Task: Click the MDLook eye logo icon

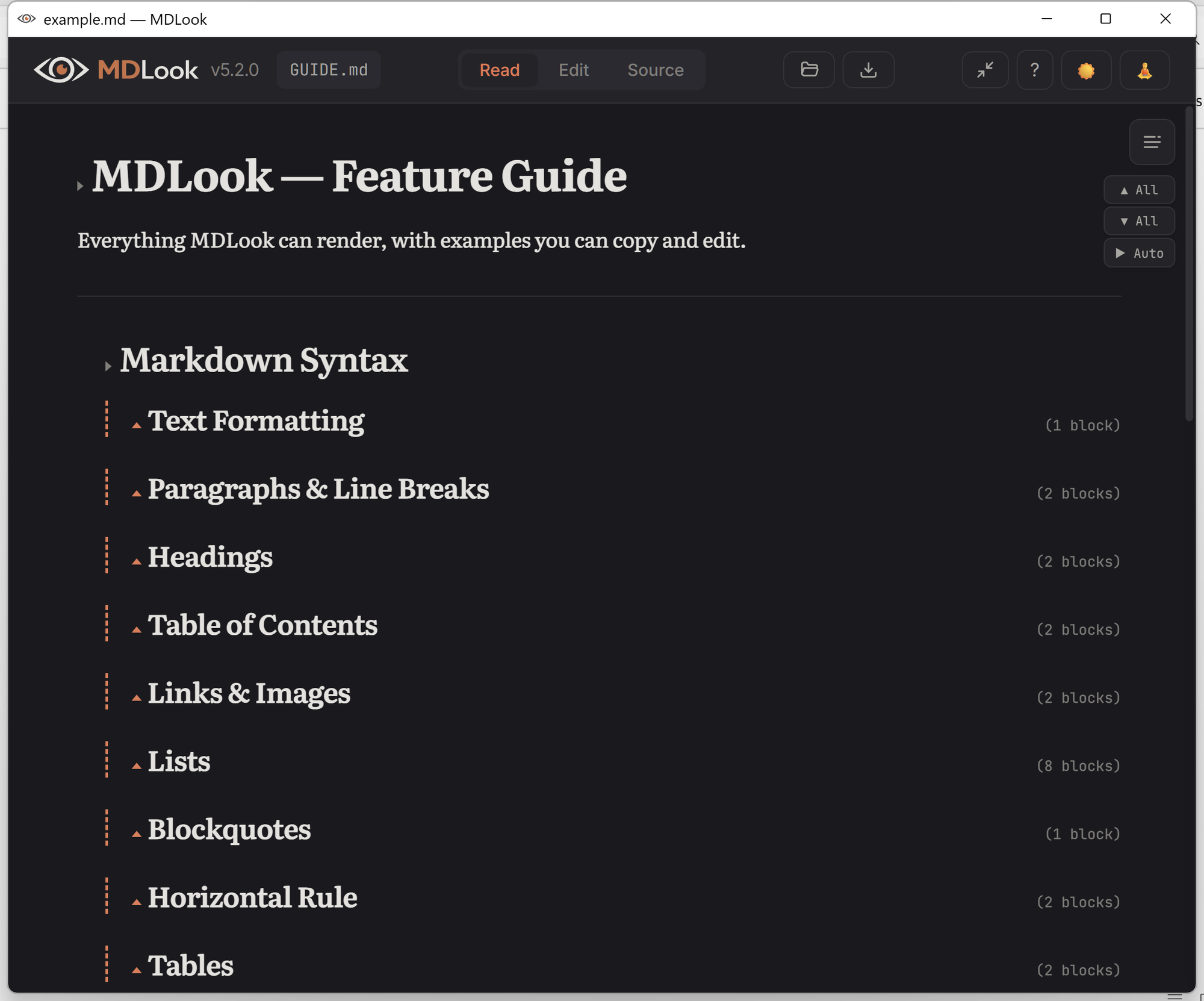Action: coord(61,70)
